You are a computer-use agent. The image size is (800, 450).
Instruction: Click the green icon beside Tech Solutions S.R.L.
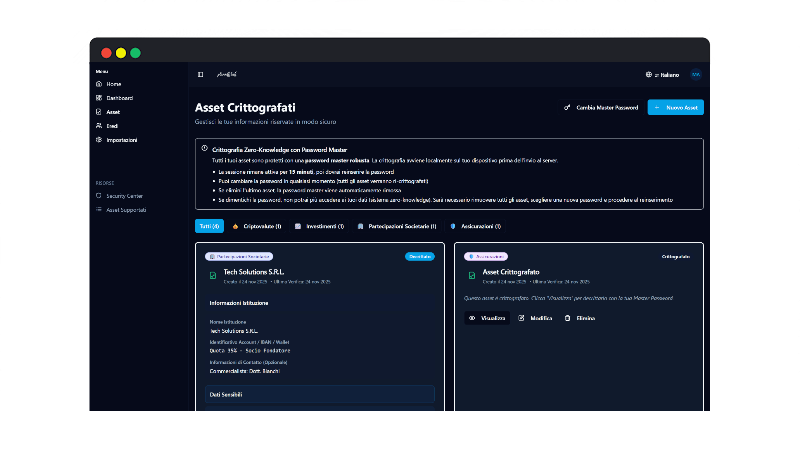click(x=213, y=276)
